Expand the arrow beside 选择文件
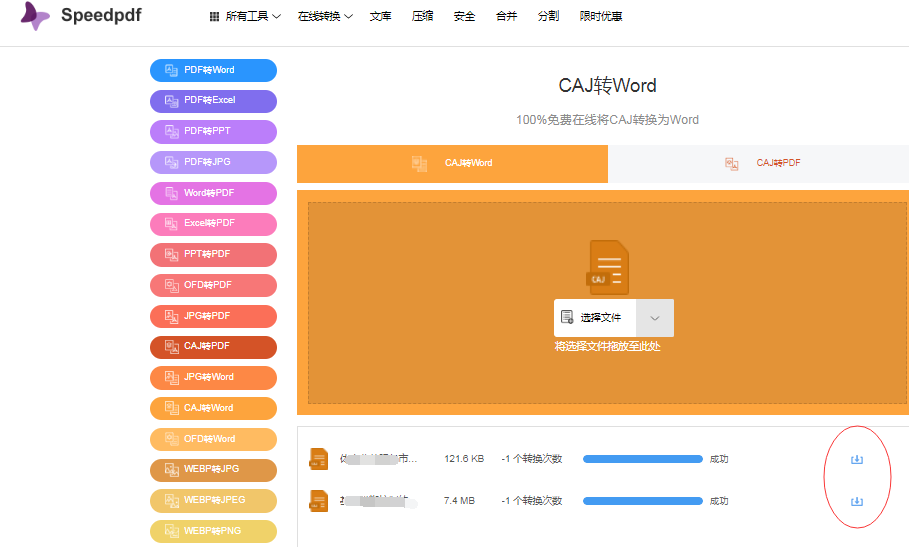Image resolution: width=909 pixels, height=547 pixels. (x=655, y=318)
